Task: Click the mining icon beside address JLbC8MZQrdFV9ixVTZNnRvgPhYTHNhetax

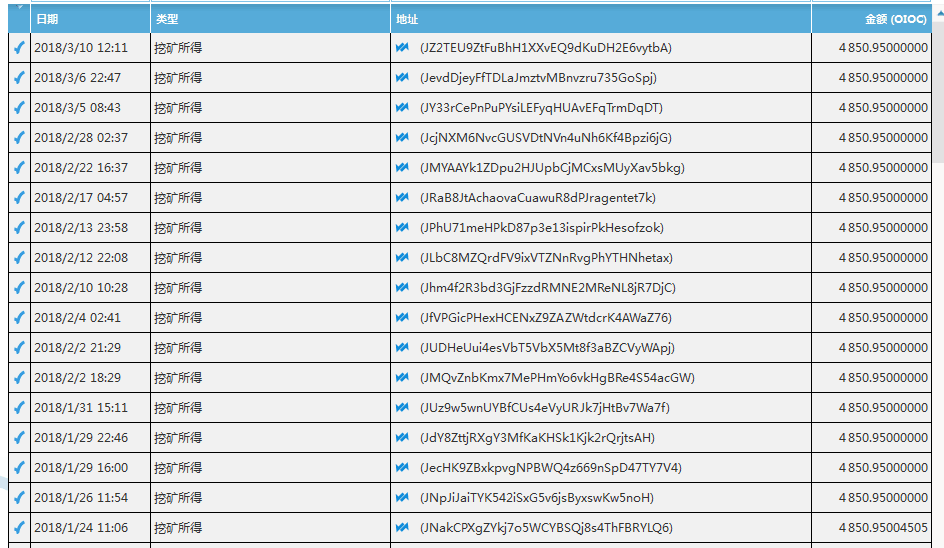Action: [402, 258]
